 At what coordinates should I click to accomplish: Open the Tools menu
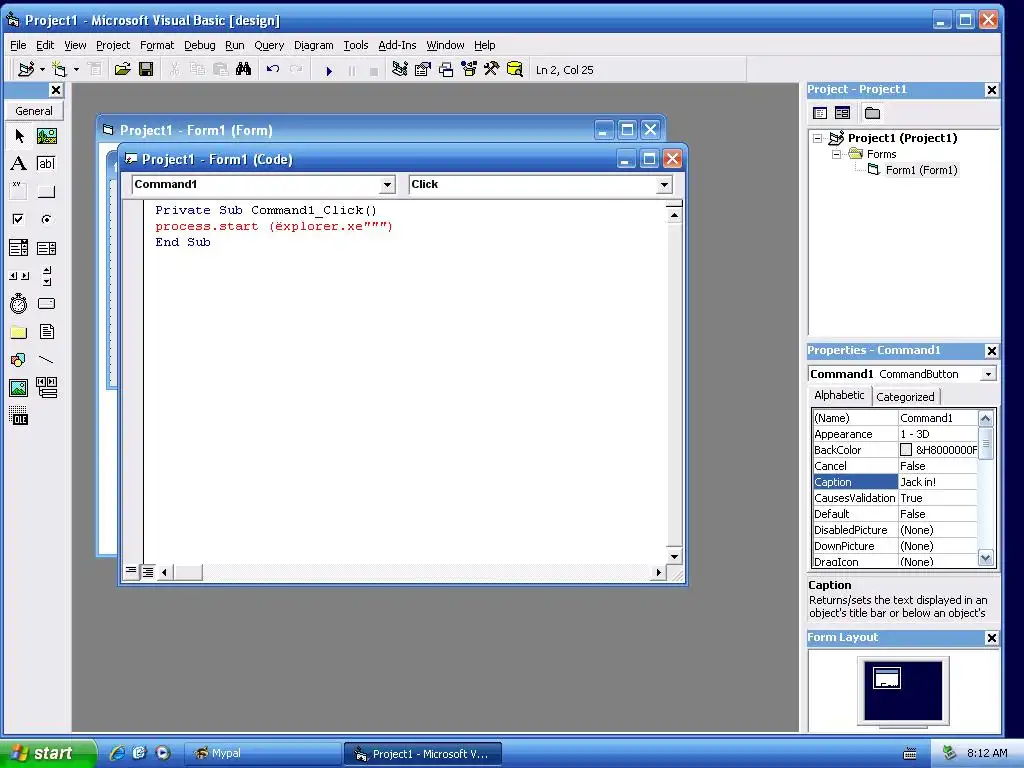[356, 45]
